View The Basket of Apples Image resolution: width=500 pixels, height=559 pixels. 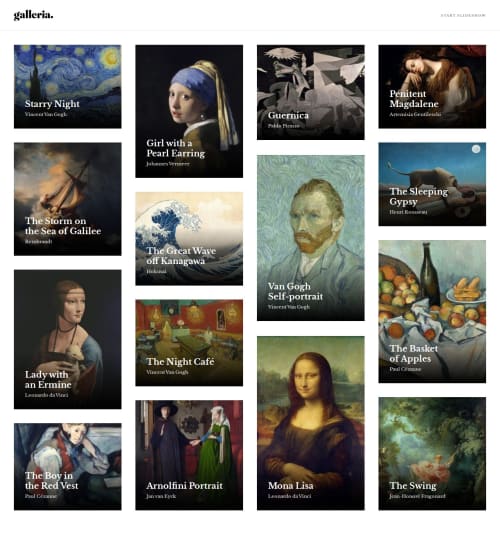tap(432, 312)
